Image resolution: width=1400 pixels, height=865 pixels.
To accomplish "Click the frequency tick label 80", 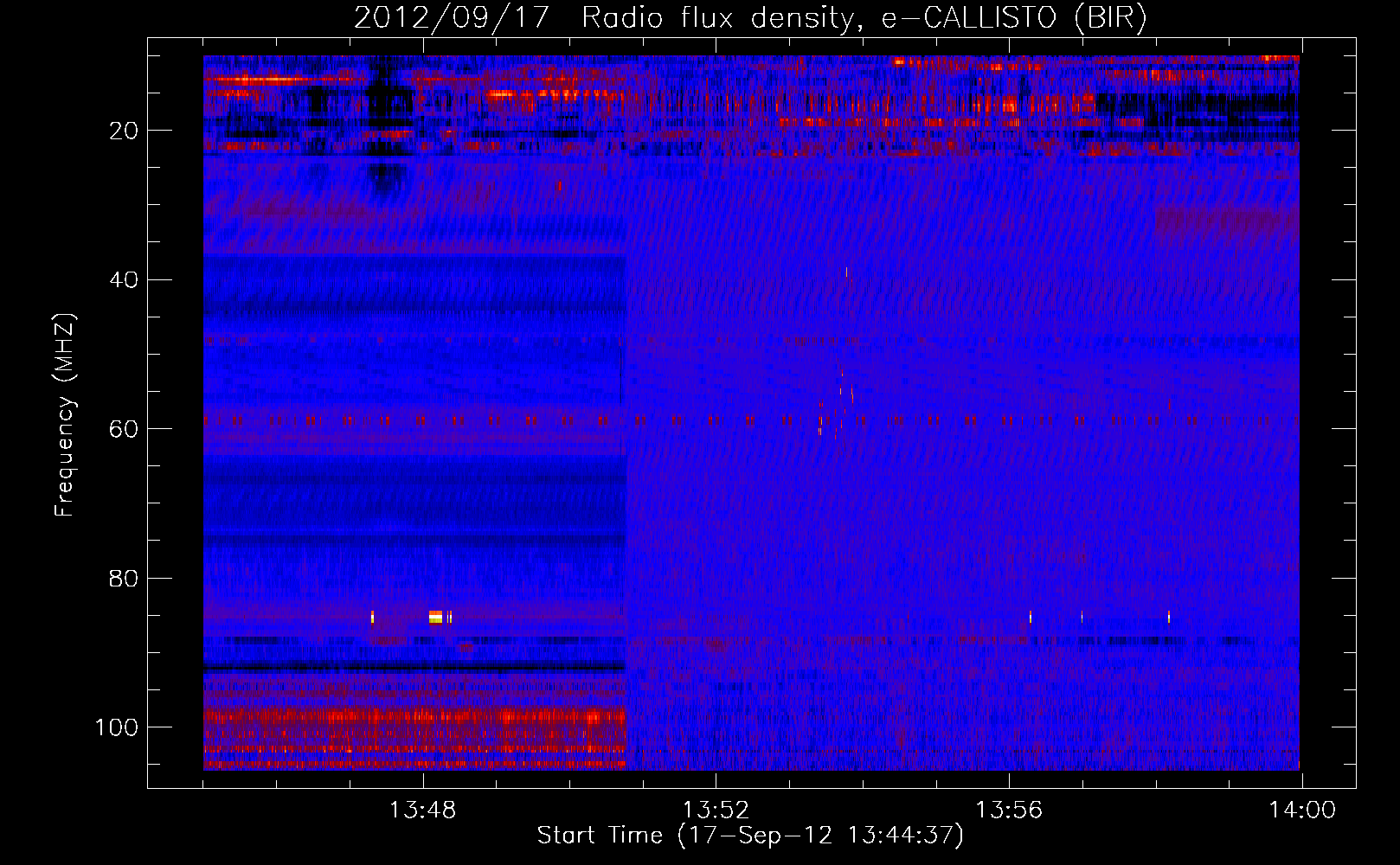I will (x=125, y=578).
